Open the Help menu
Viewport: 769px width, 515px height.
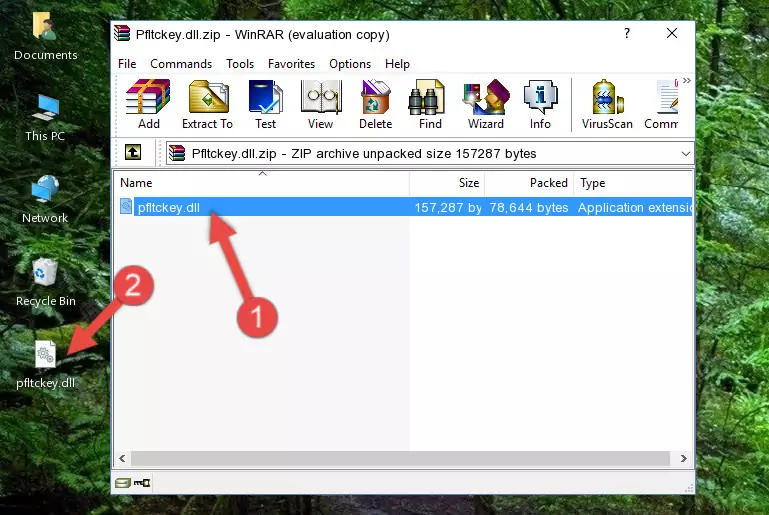(x=397, y=64)
